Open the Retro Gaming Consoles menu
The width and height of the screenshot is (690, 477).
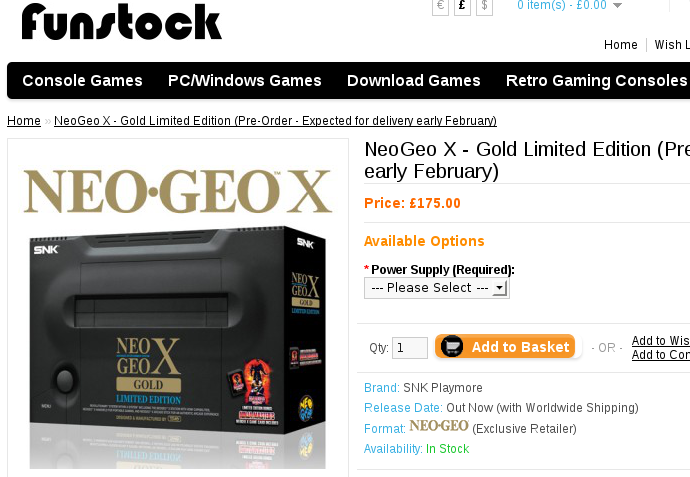(596, 81)
